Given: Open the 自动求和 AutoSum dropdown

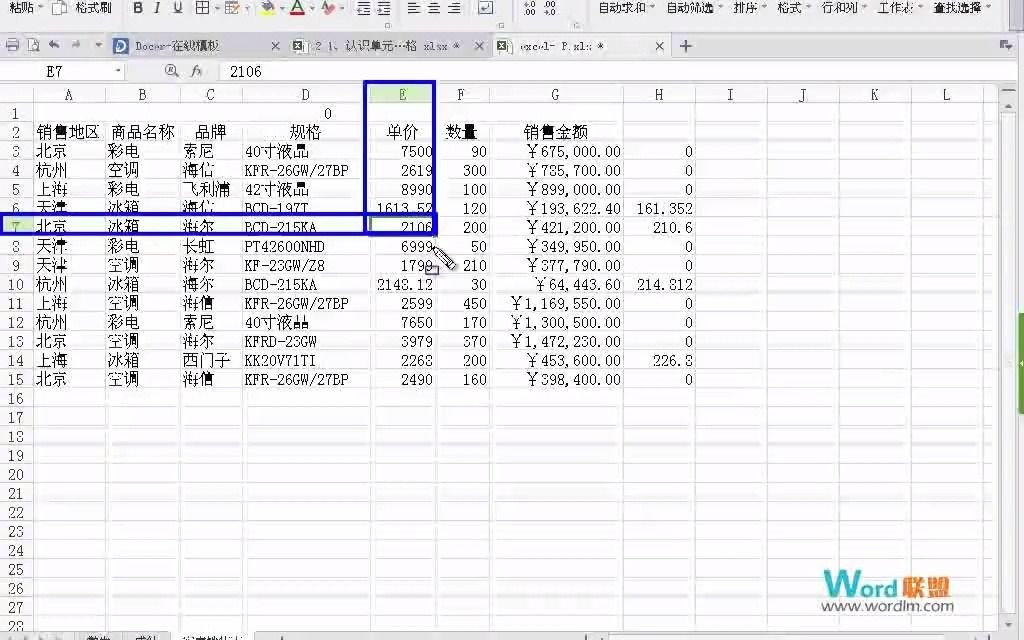Looking at the screenshot, I should pos(648,10).
